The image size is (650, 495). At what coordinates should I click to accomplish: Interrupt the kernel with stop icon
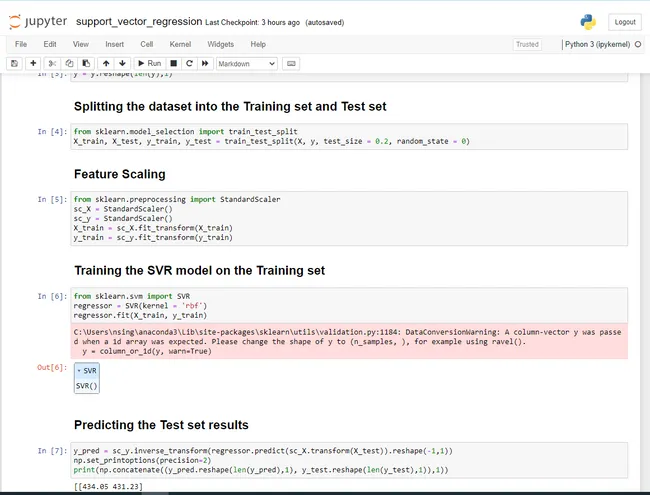click(174, 63)
